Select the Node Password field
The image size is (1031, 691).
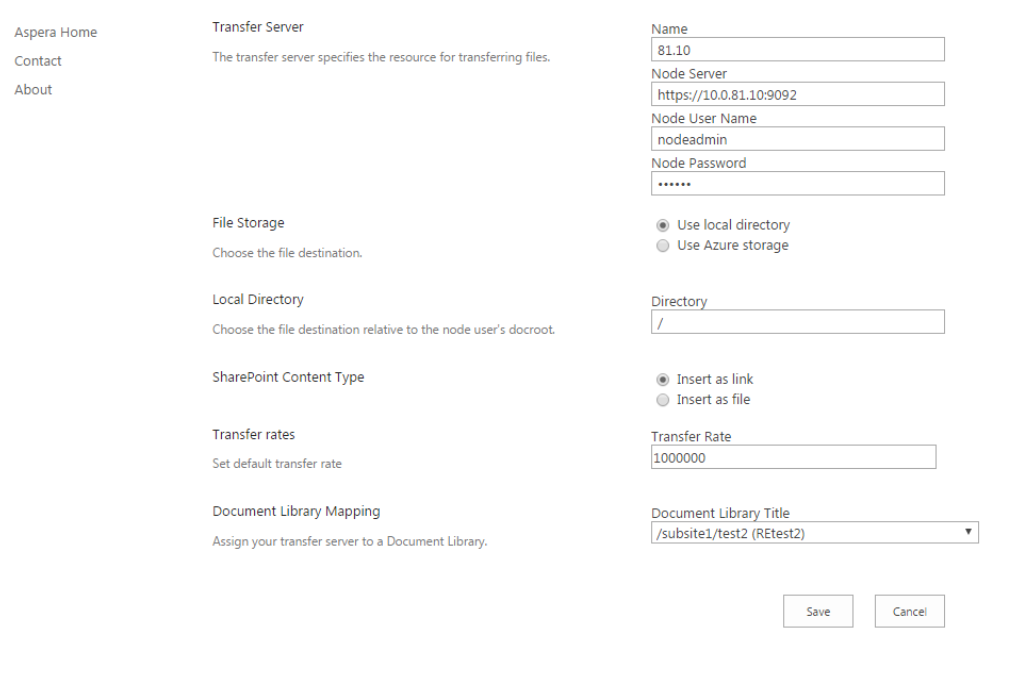pyautogui.click(x=797, y=184)
